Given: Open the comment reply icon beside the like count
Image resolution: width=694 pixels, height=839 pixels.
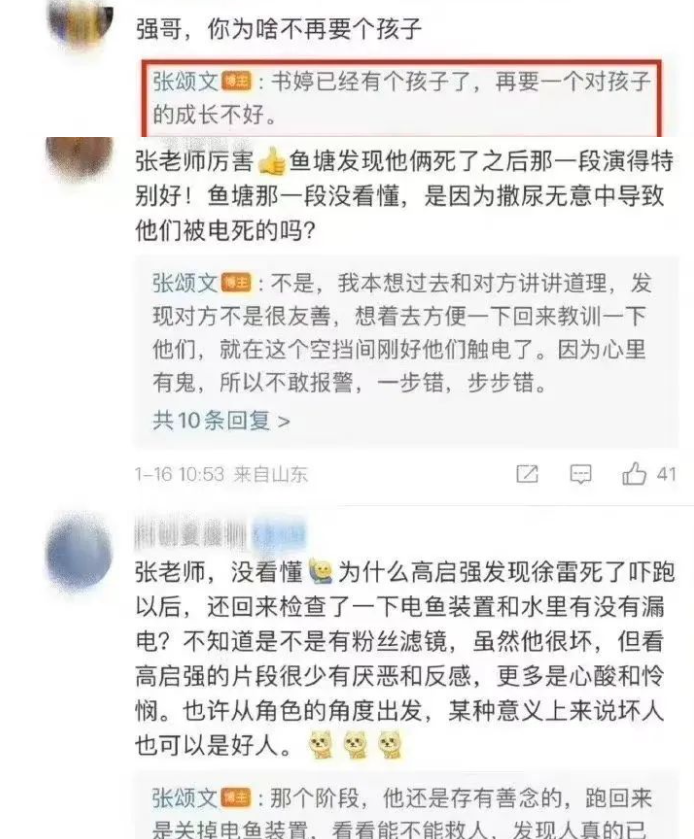Looking at the screenshot, I should point(581,474).
